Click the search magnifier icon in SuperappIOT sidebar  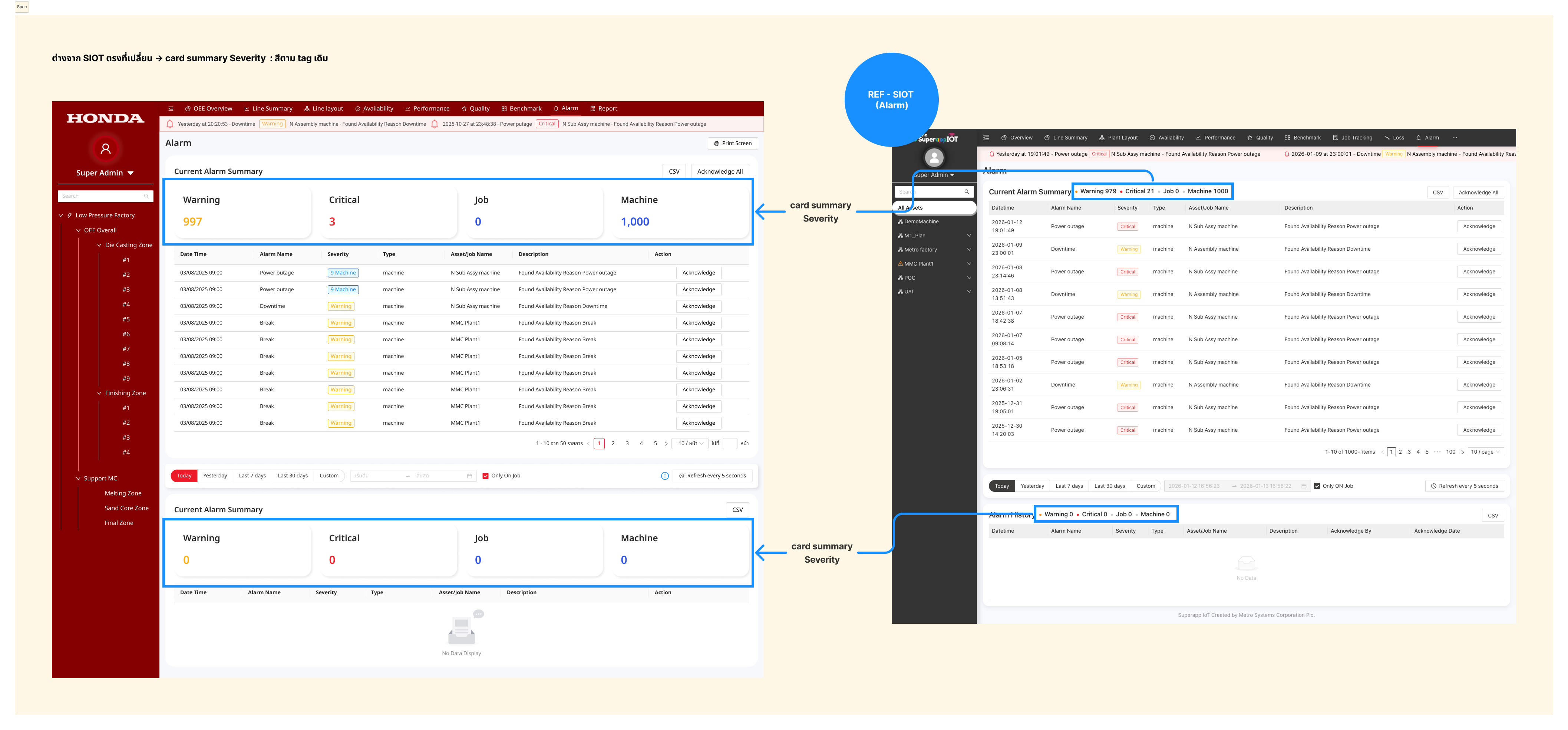pos(967,192)
